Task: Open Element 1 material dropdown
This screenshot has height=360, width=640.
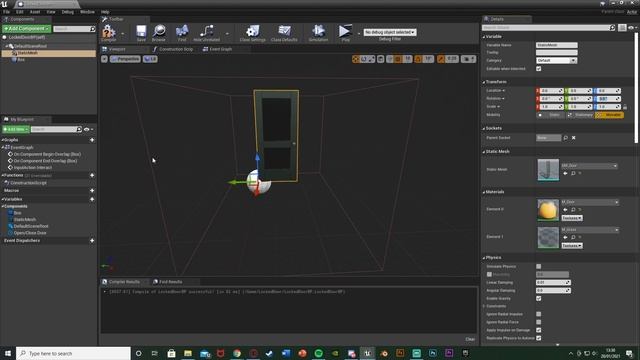Action: [590, 230]
